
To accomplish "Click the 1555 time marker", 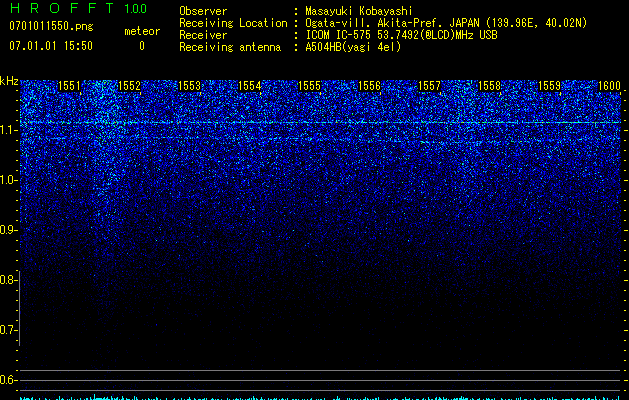I will coord(310,86).
